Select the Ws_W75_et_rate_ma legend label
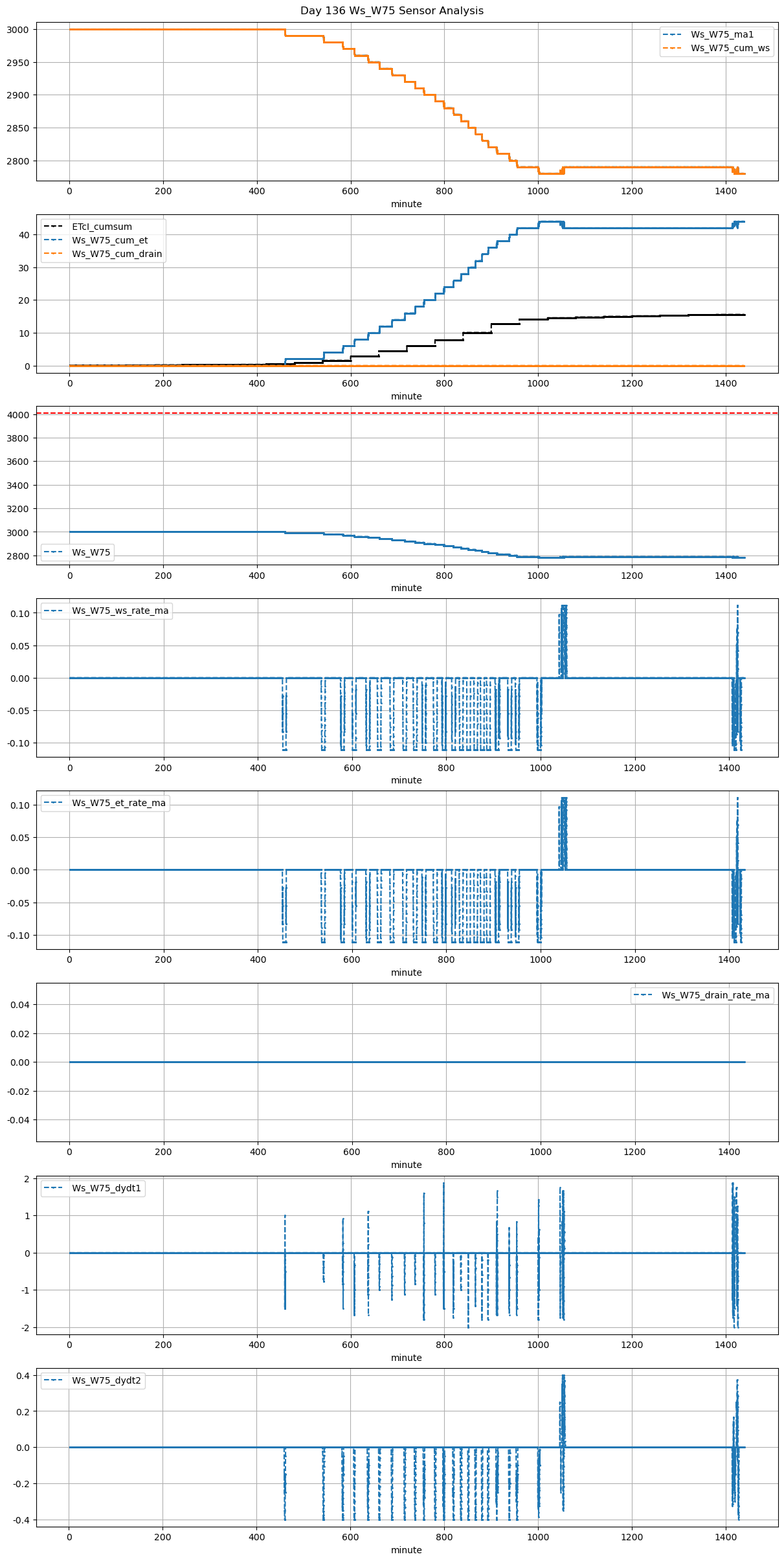 point(118,803)
